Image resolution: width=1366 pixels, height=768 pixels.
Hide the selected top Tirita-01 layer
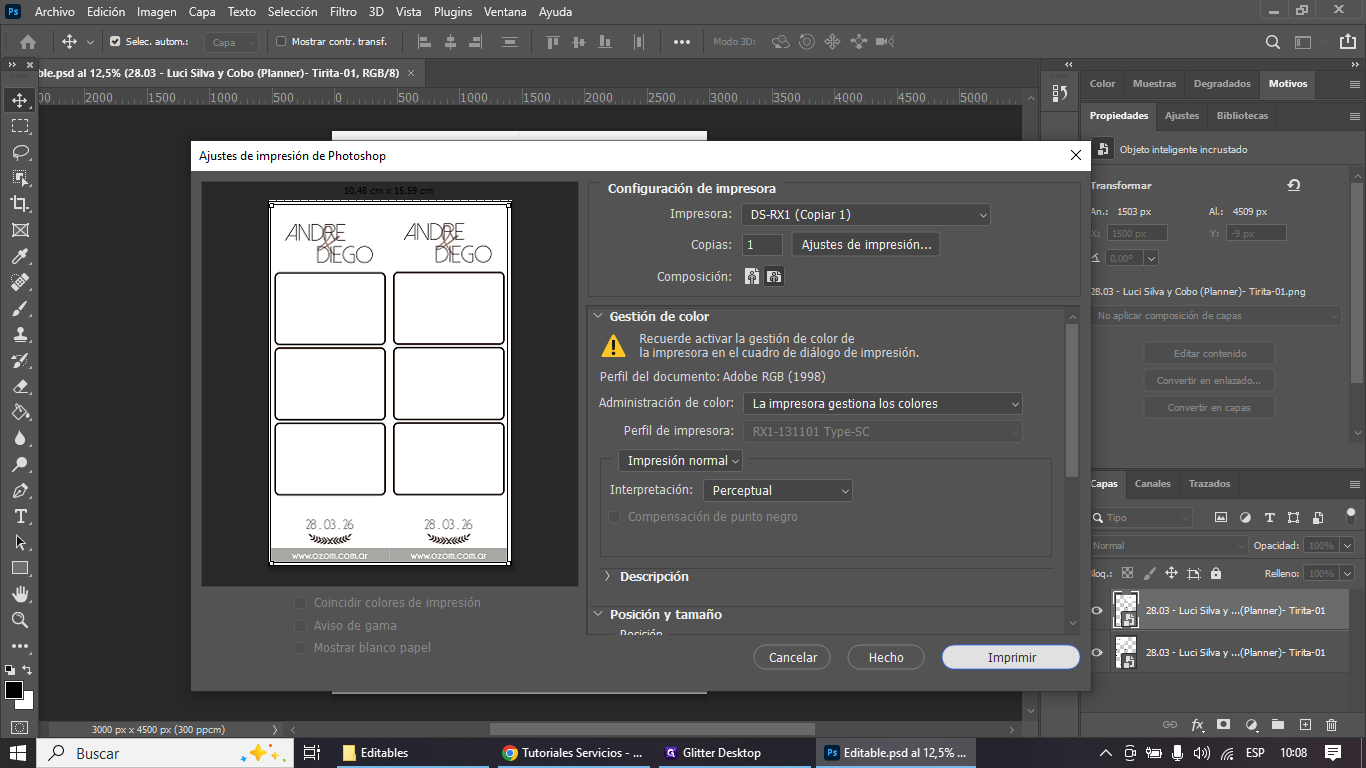pyautogui.click(x=1097, y=610)
